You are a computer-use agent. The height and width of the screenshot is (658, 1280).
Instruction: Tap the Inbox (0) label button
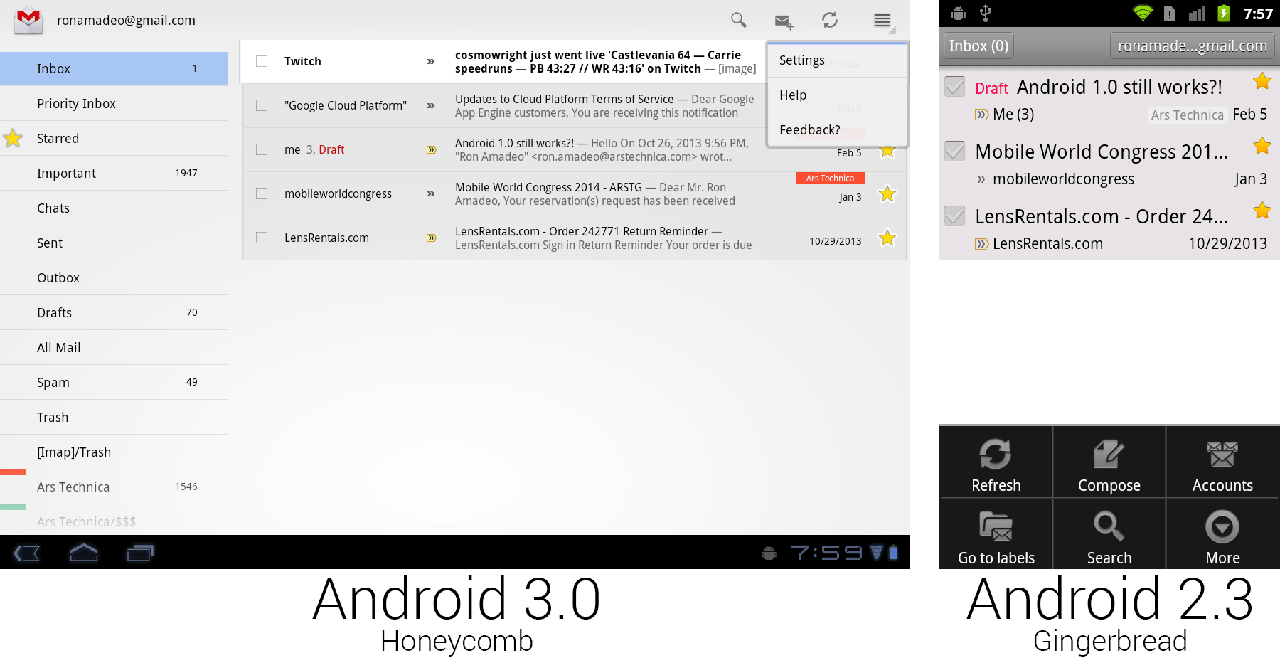979,46
